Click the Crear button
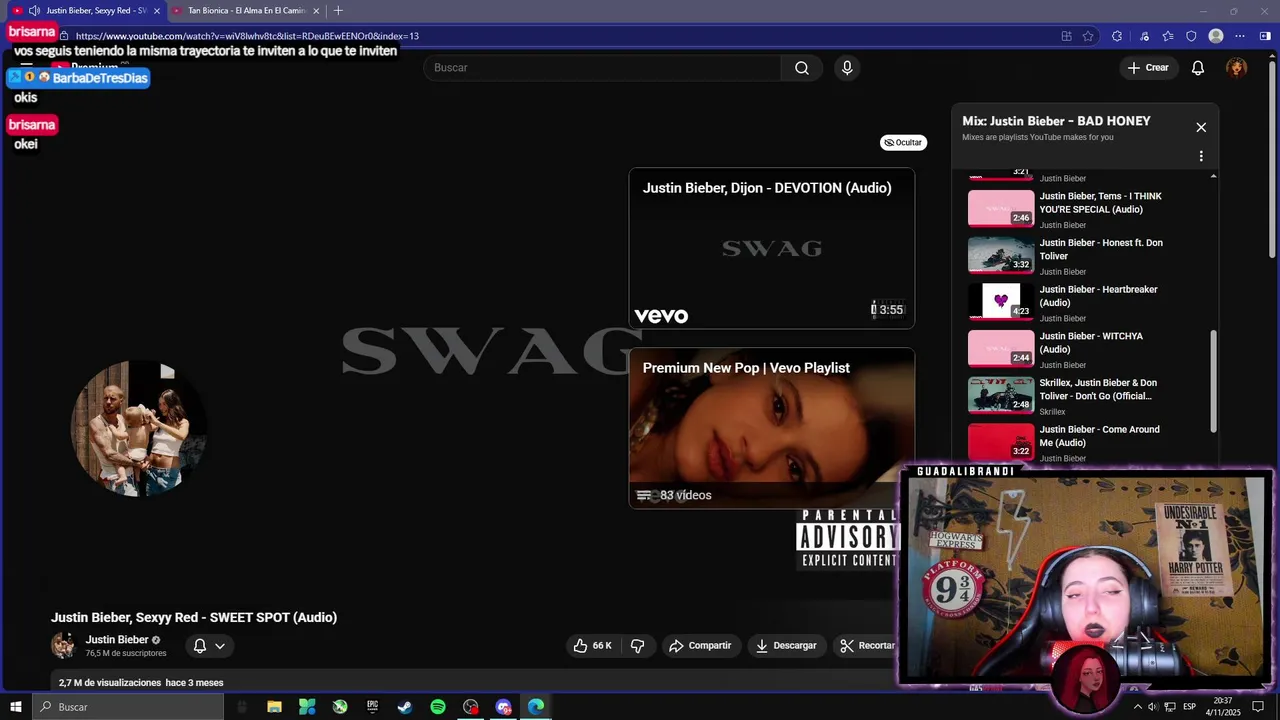 coord(1148,68)
